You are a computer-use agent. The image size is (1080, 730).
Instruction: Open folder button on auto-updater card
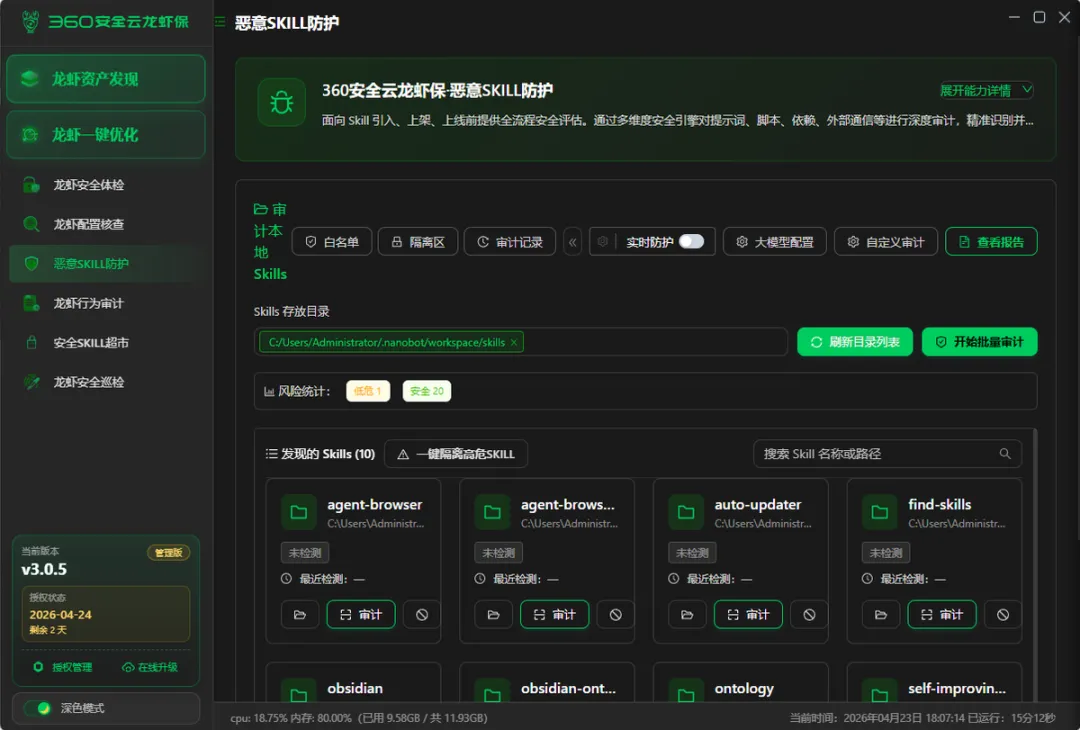687,614
